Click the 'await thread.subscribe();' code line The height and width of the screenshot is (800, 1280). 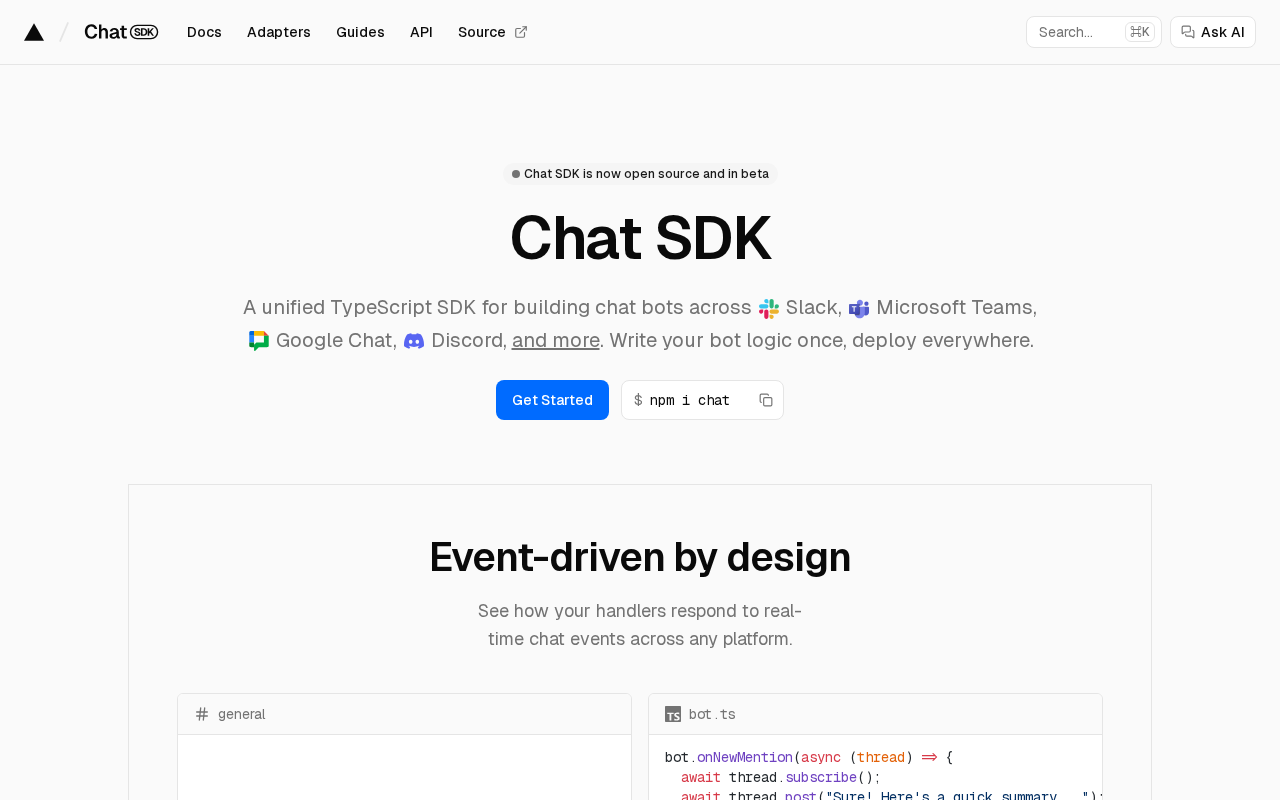[x=781, y=777]
